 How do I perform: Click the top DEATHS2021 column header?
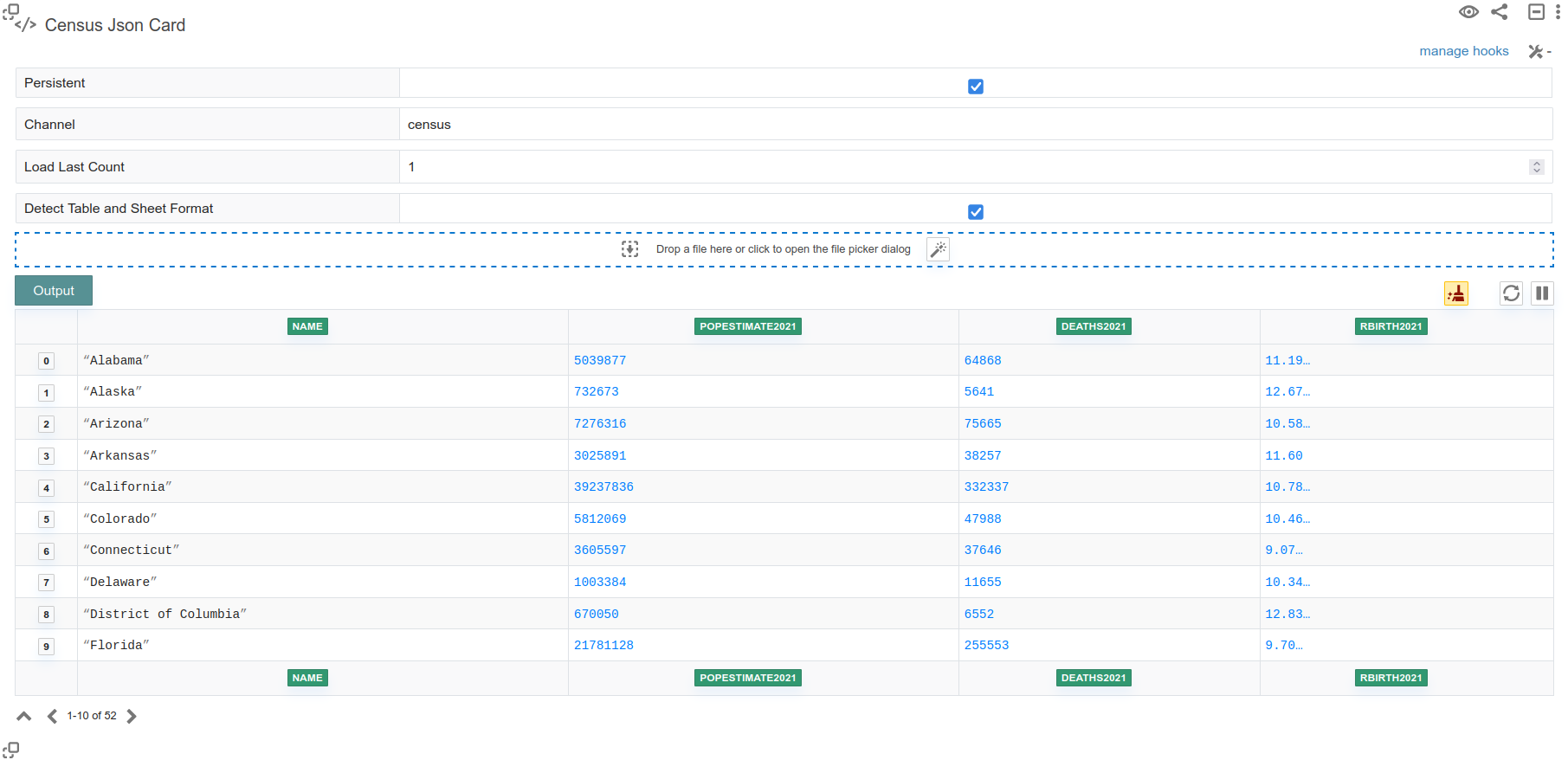tap(1094, 326)
